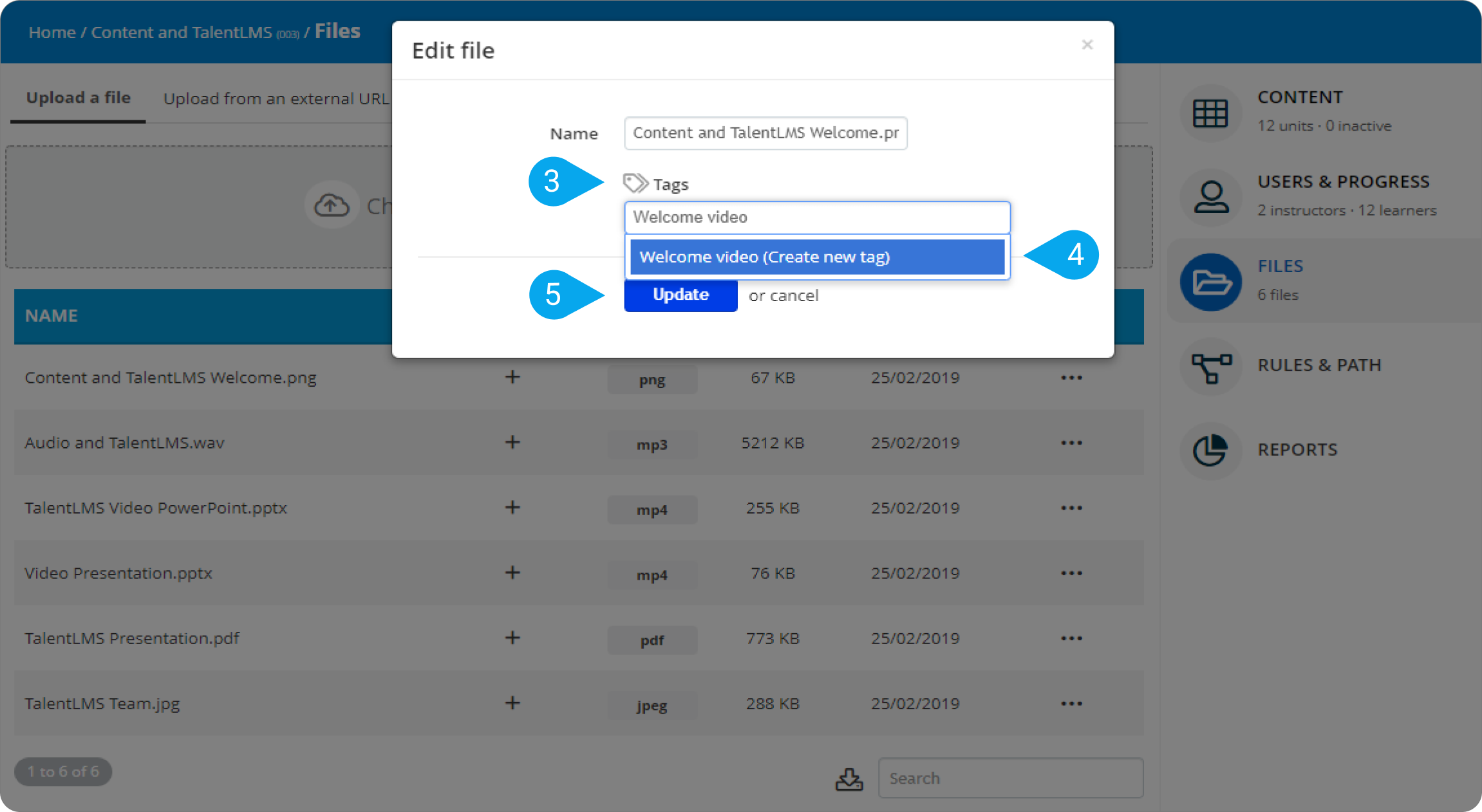Click the Name input field
1482x812 pixels.
pos(765,133)
